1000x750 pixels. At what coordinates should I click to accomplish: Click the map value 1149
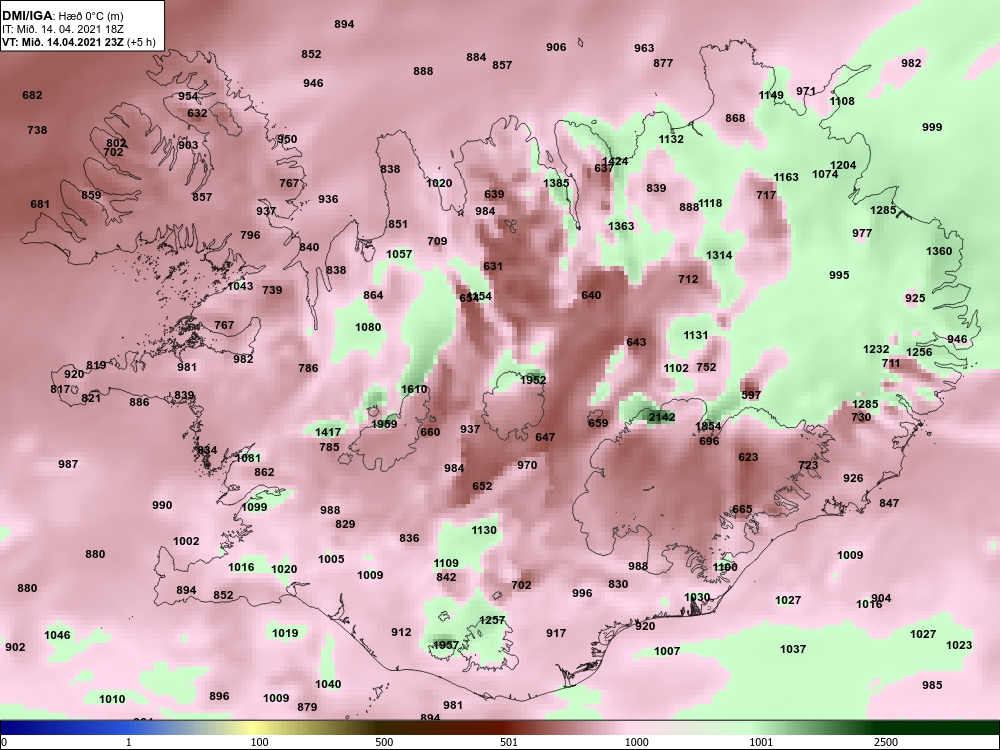point(771,96)
